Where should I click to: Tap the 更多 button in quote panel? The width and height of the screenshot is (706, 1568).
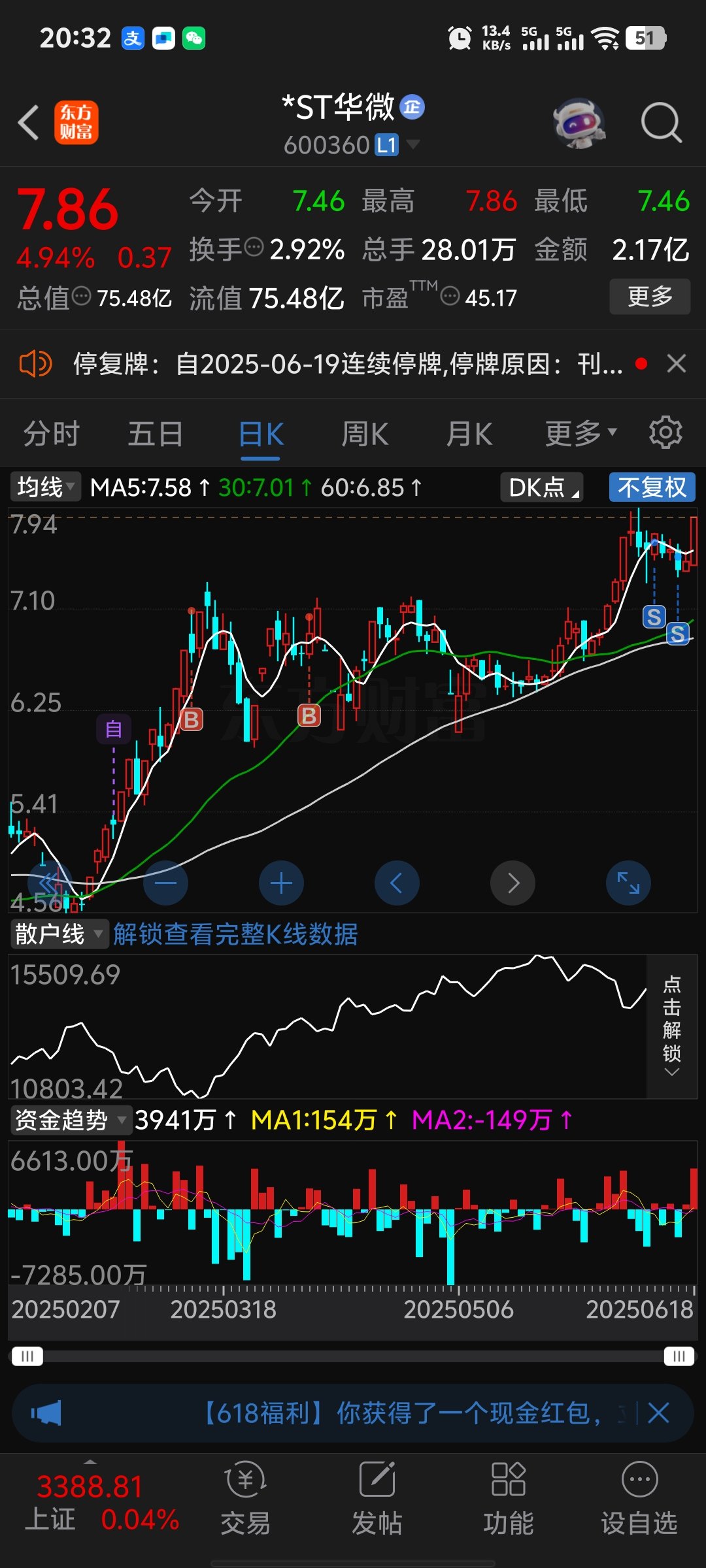[650, 297]
